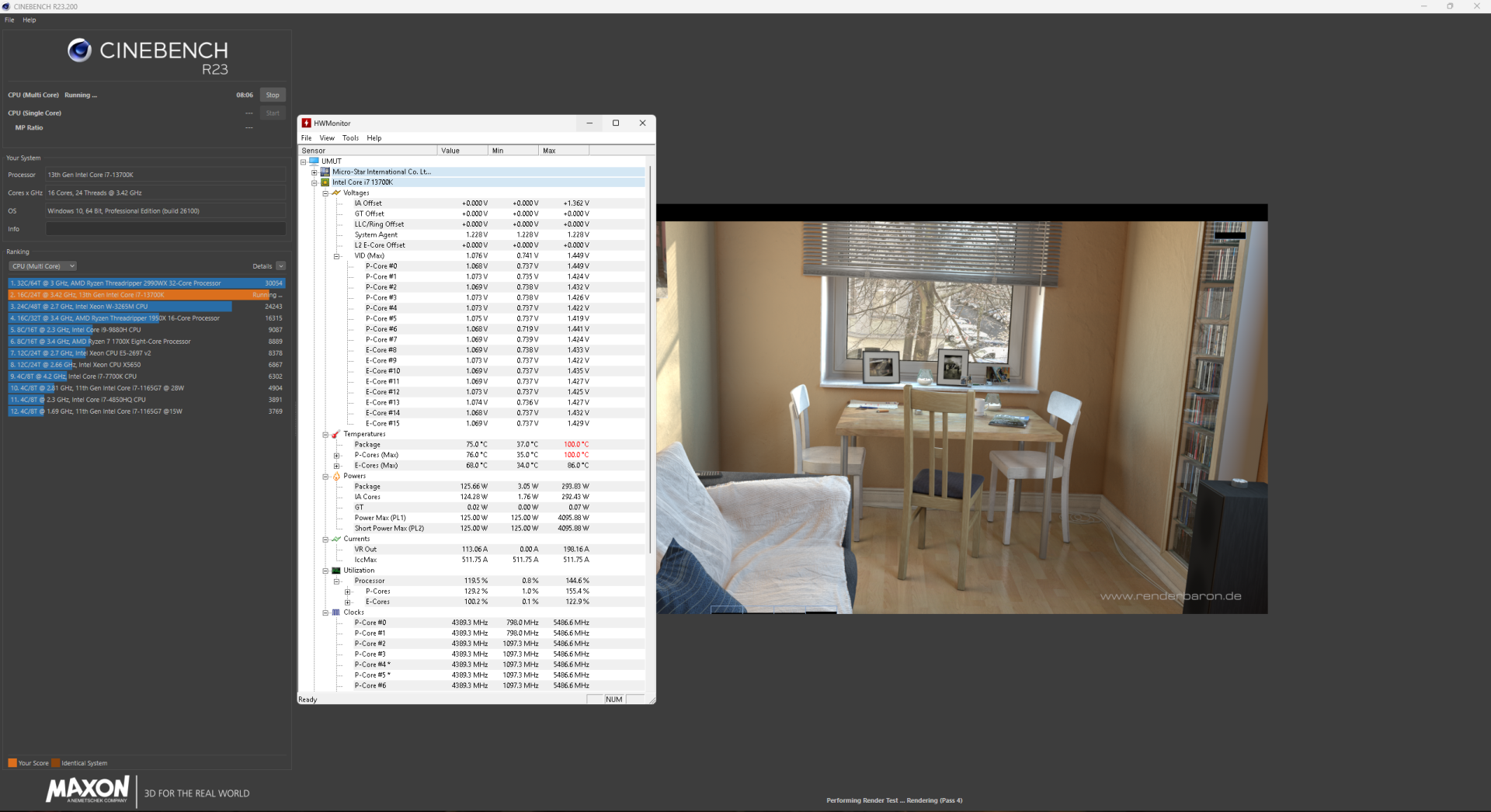Click the Clocks category icon
1491x812 pixels.
[336, 612]
